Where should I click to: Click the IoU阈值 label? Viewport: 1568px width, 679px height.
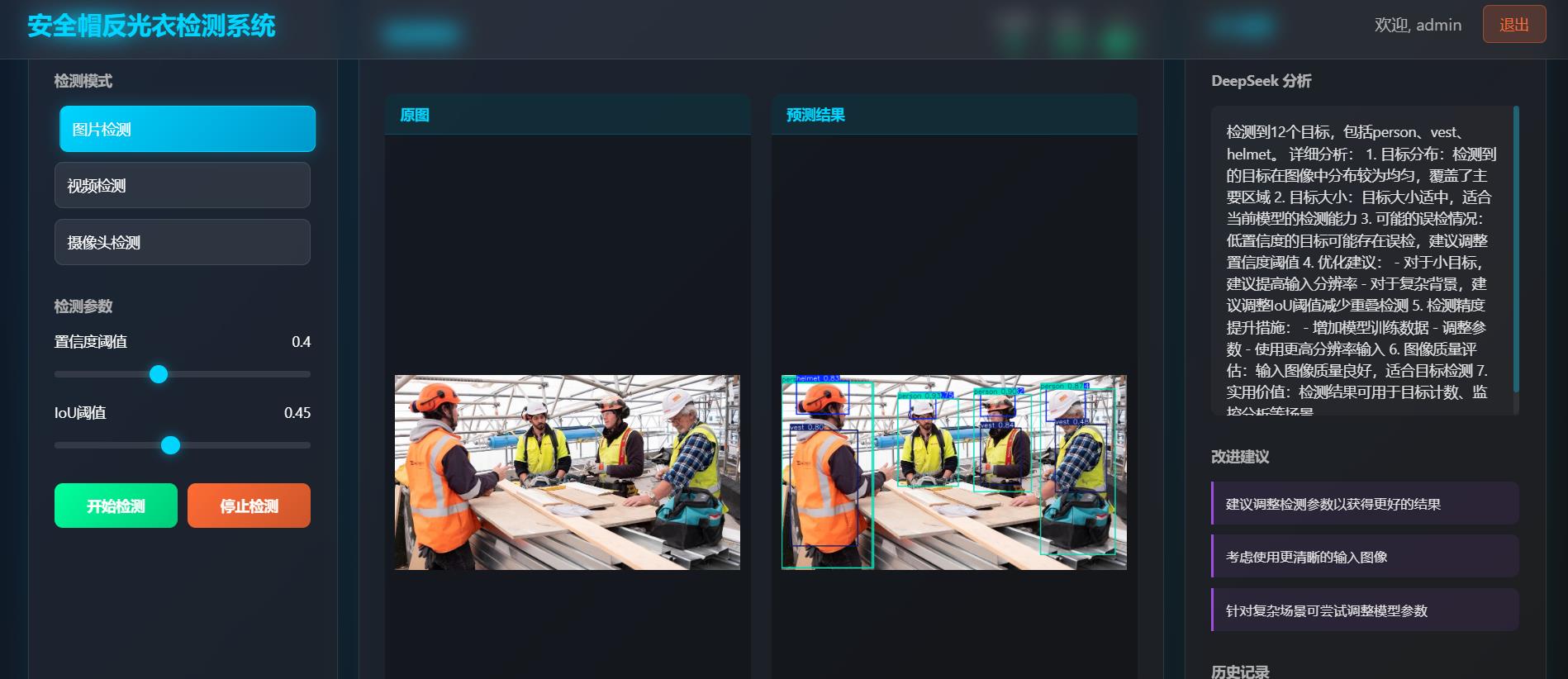coord(80,413)
